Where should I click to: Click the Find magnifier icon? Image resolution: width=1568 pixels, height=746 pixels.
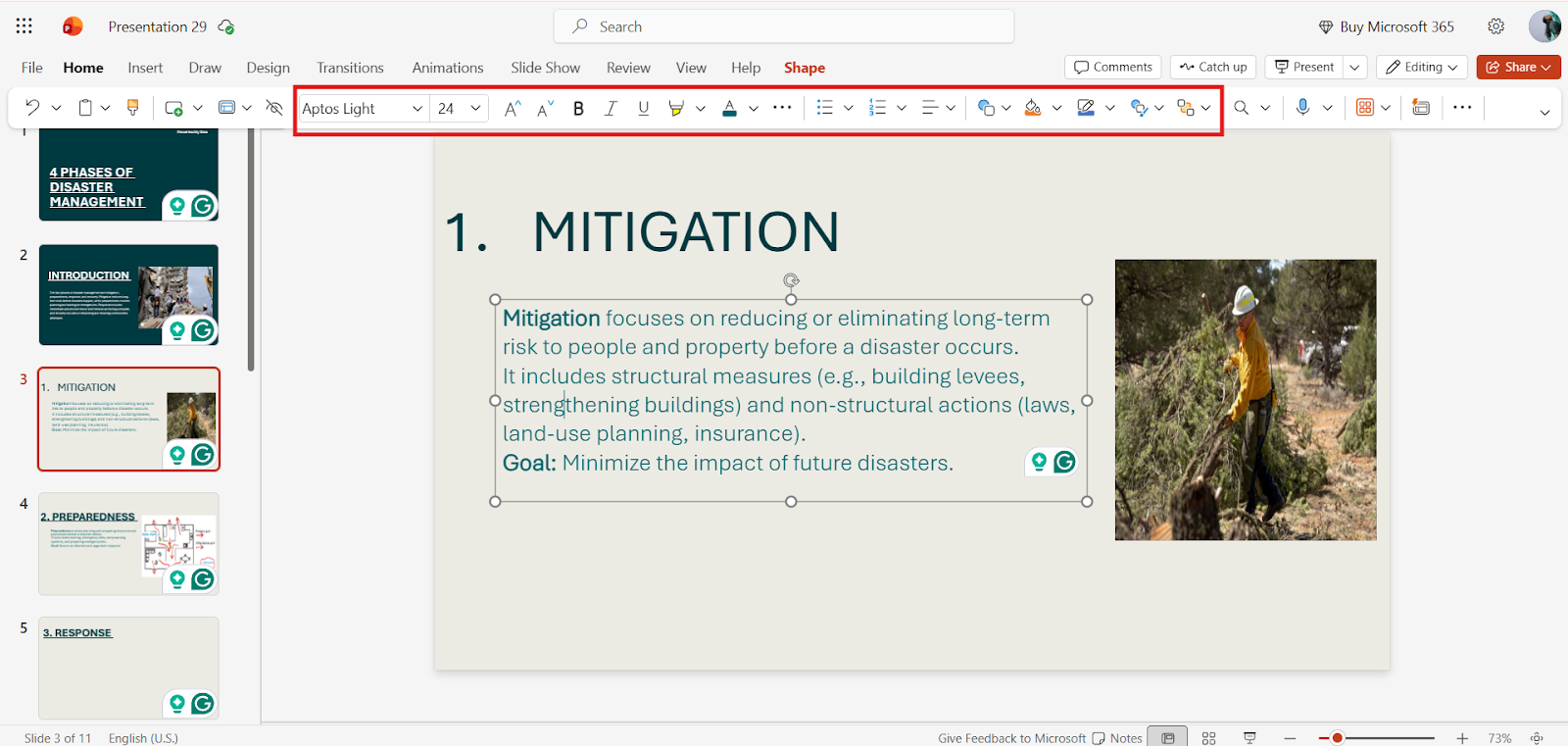pos(1241,108)
